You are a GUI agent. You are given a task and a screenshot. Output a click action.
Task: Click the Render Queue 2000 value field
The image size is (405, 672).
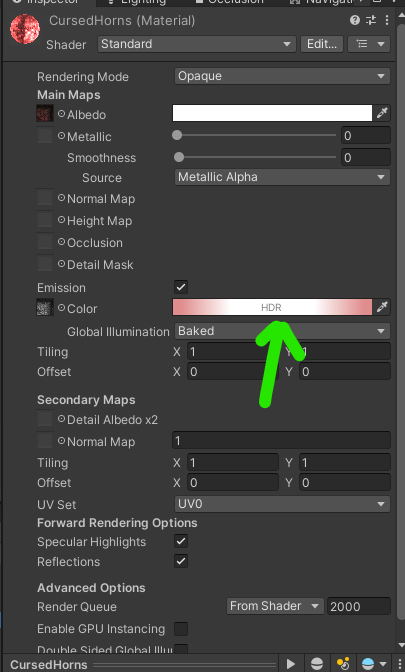point(359,606)
